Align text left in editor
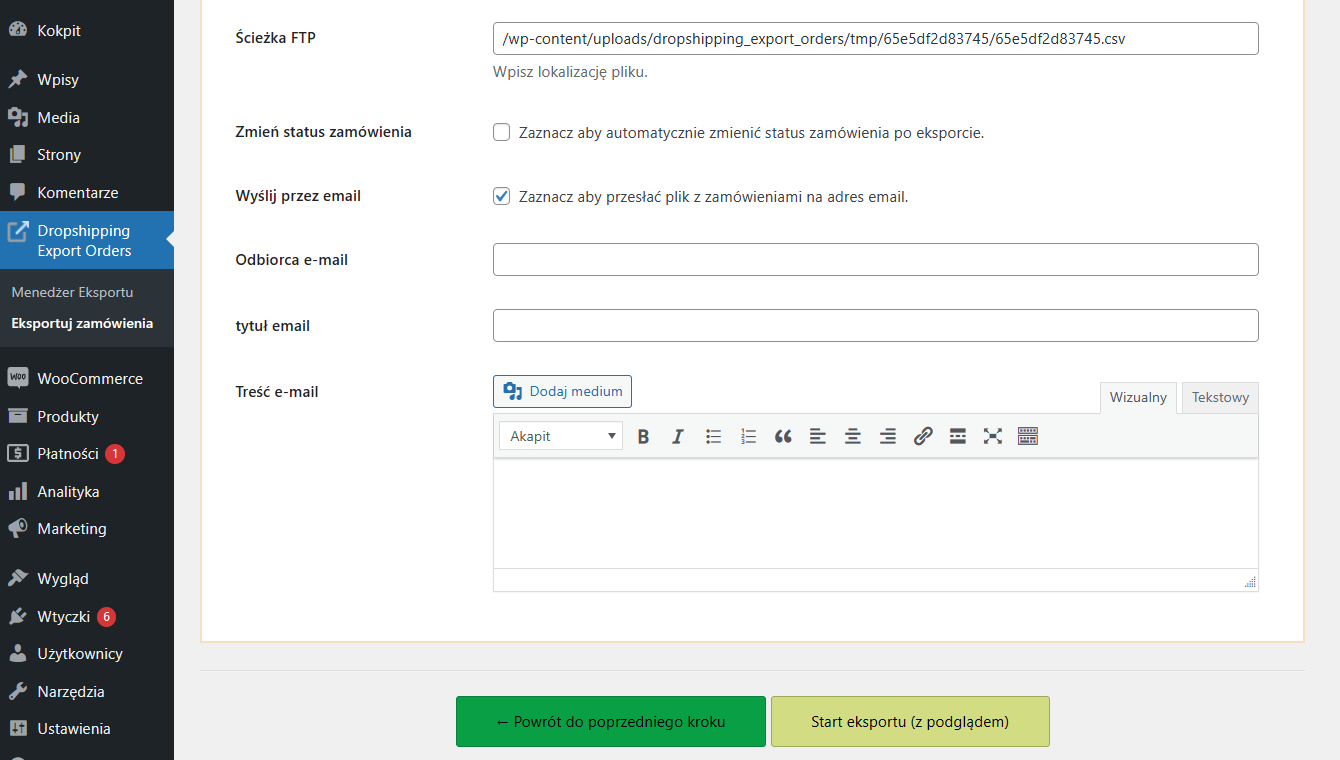The height and width of the screenshot is (760, 1340). [818, 436]
